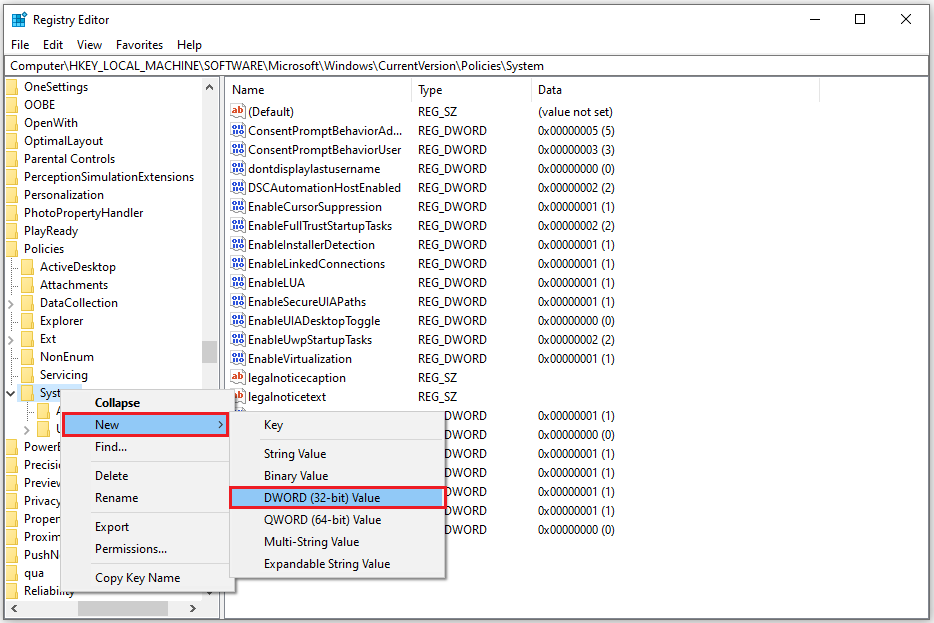This screenshot has width=934, height=623.
Task: Click the ActiveDesktop folder icon
Action: coord(27,267)
